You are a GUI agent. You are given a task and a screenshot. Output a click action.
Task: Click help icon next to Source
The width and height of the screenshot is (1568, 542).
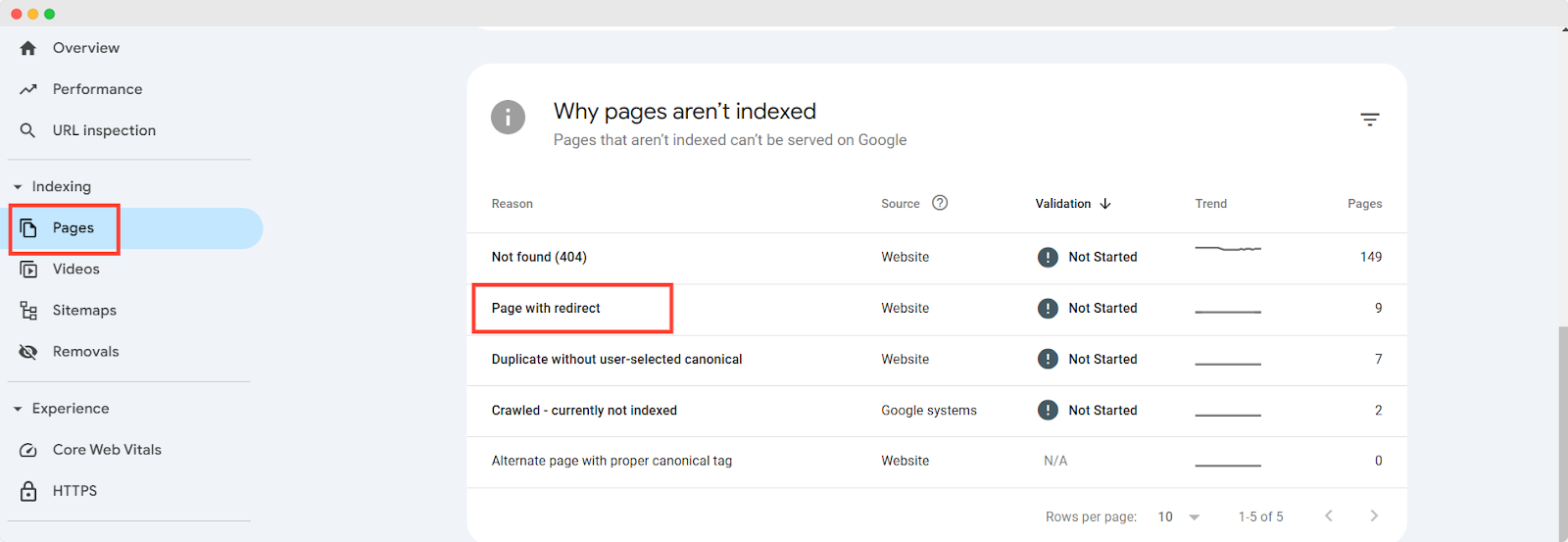click(940, 203)
